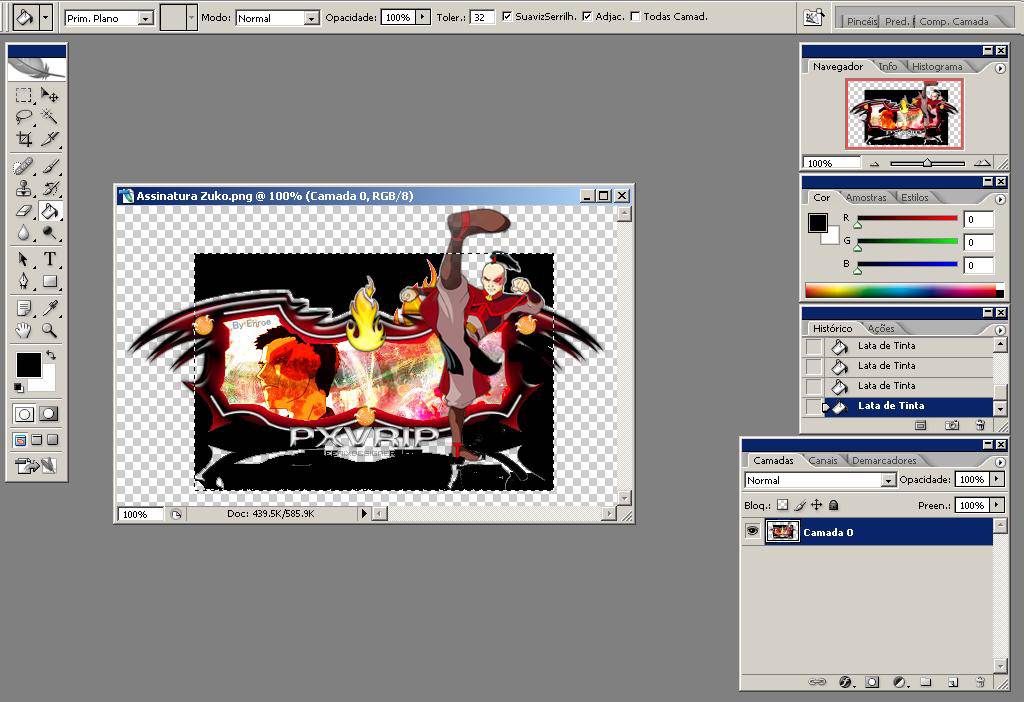Reset default foreground and background colors
Viewport: 1024px width, 702px height.
19,387
